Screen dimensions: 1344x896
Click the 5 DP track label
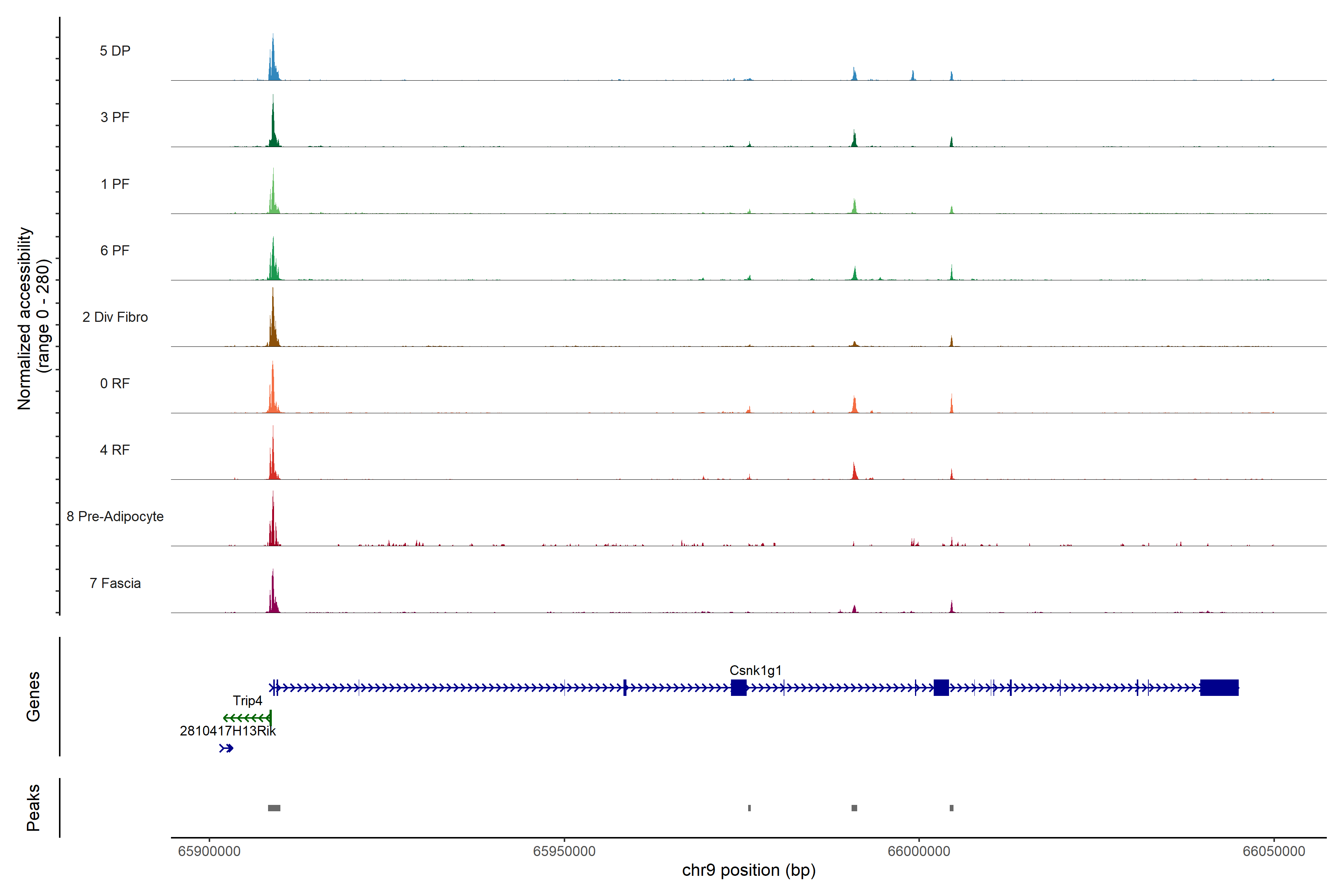pyautogui.click(x=115, y=51)
